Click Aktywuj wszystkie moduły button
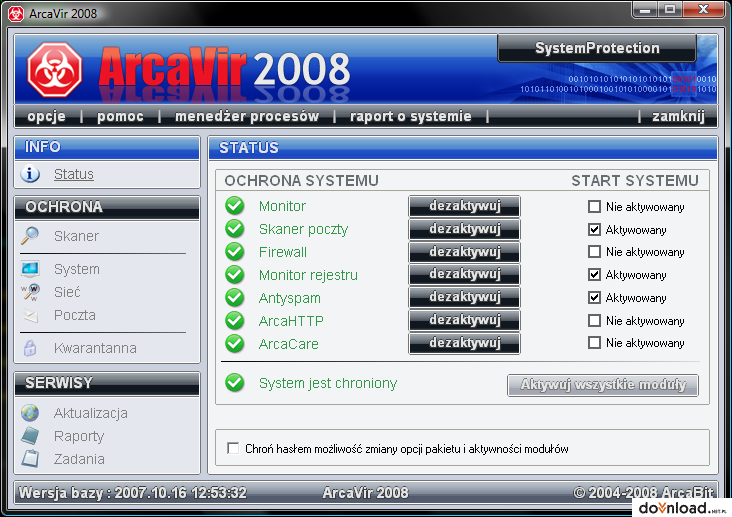This screenshot has height=517, width=732. [x=603, y=385]
